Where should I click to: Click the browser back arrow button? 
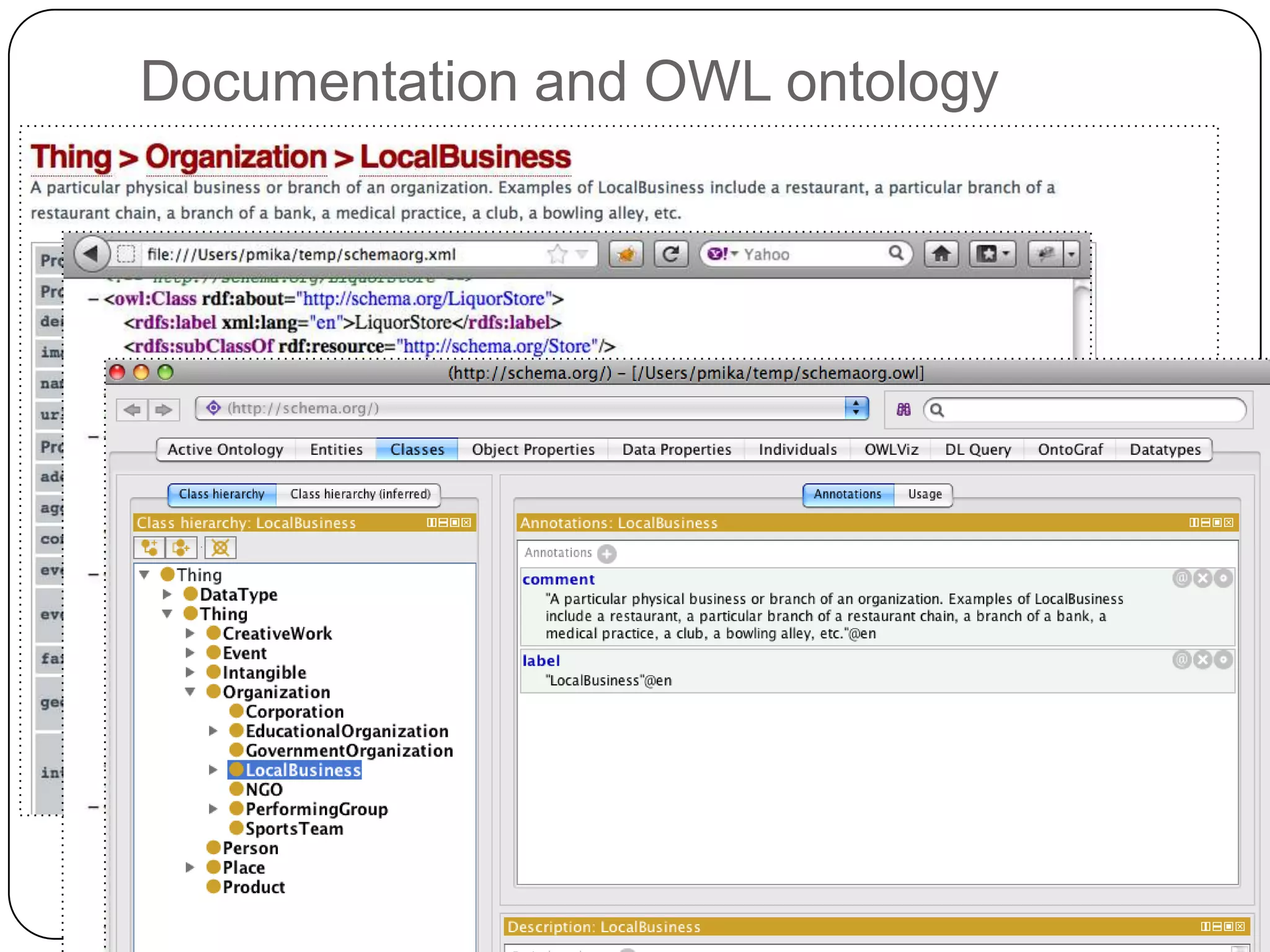click(92, 253)
